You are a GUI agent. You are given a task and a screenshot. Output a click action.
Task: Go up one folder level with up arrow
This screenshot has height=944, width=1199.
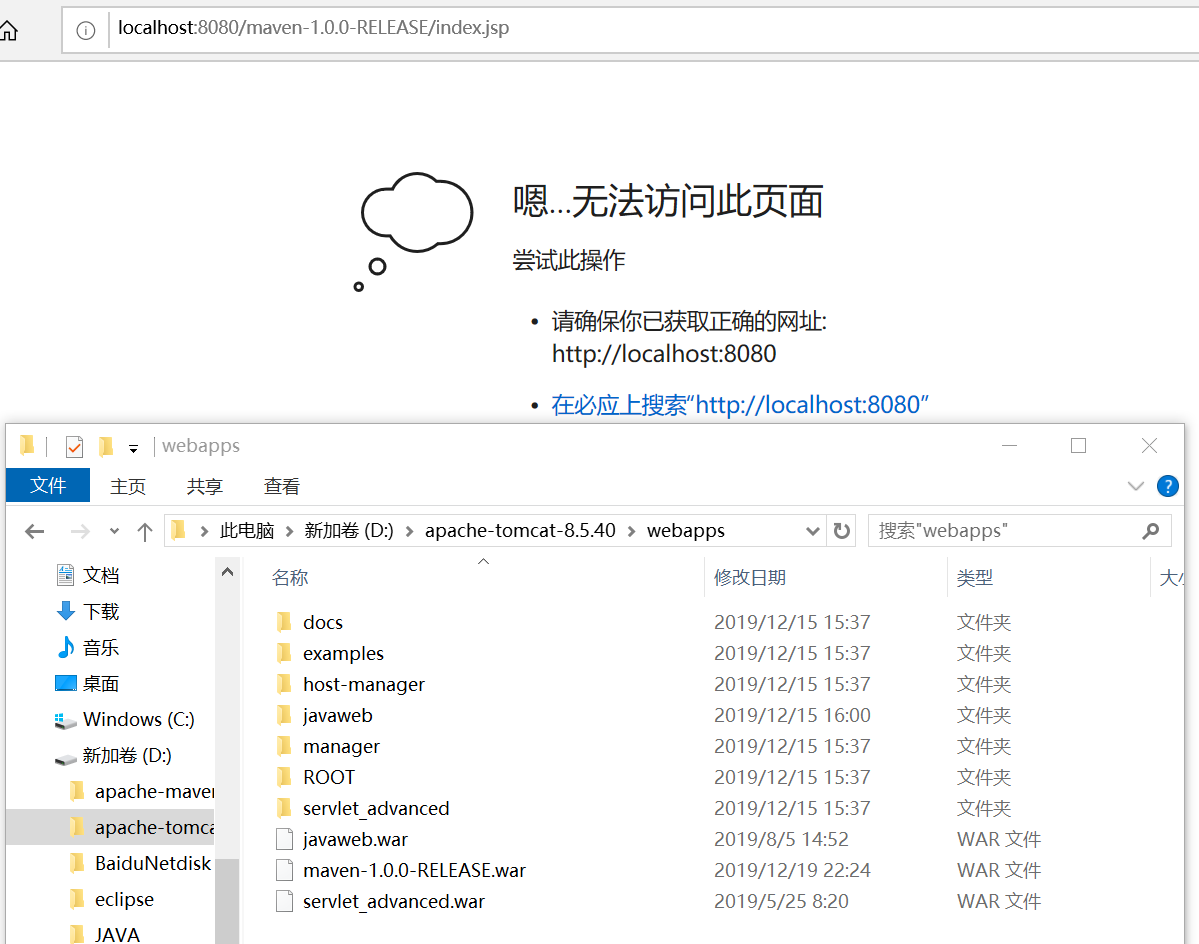pos(145,531)
